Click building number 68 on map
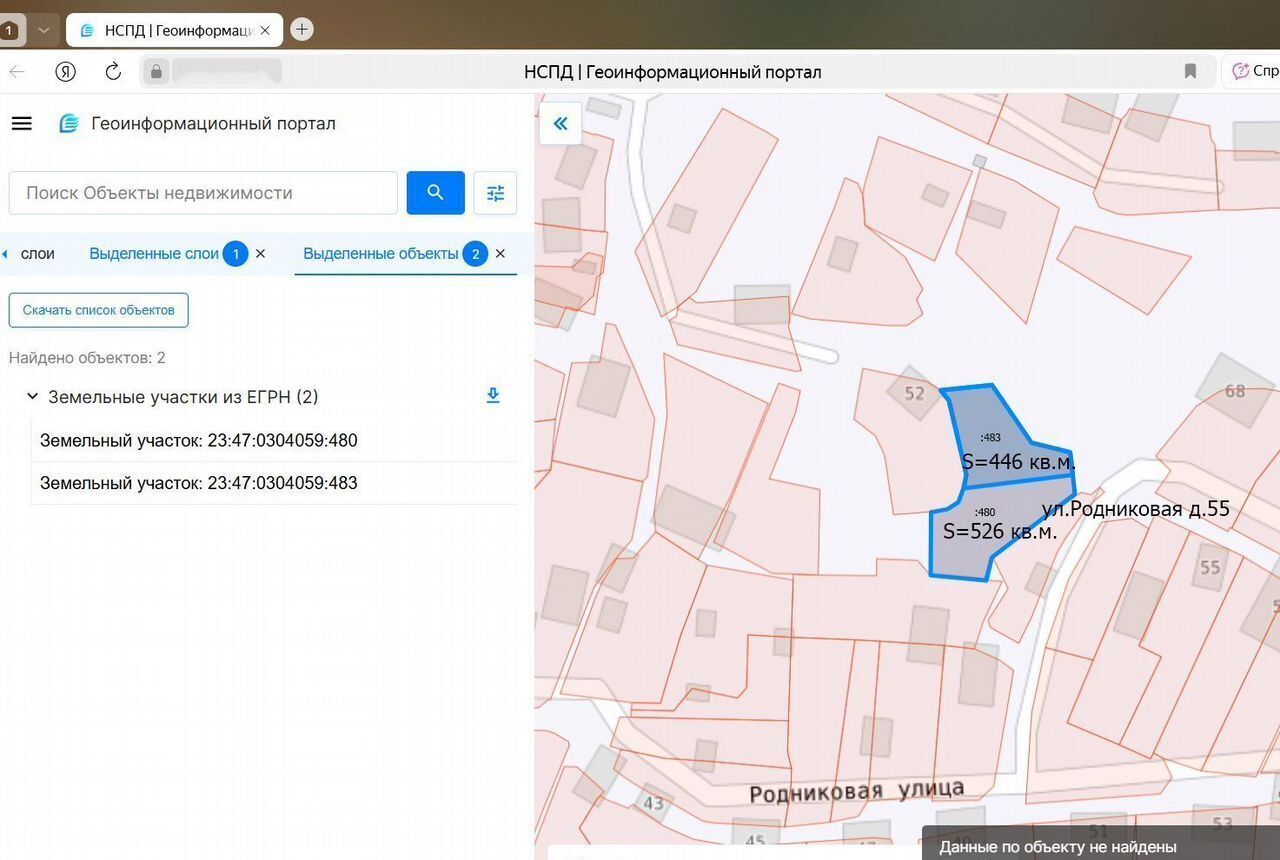Viewport: 1280px width, 860px height. coord(1235,390)
